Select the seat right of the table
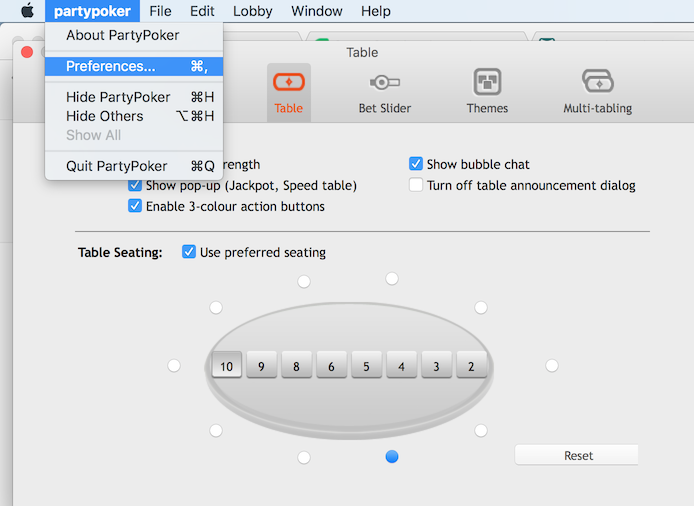The width and height of the screenshot is (694, 506). tap(551, 366)
